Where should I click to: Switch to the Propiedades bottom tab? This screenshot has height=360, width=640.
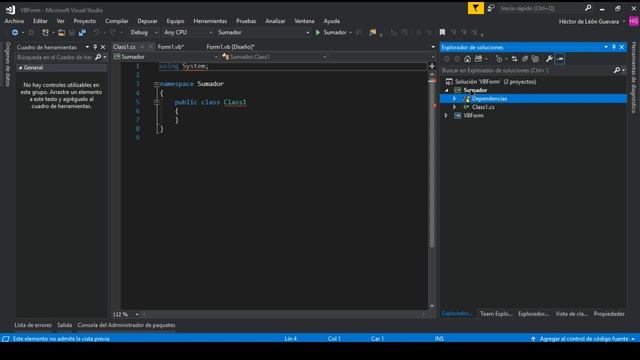[609, 314]
